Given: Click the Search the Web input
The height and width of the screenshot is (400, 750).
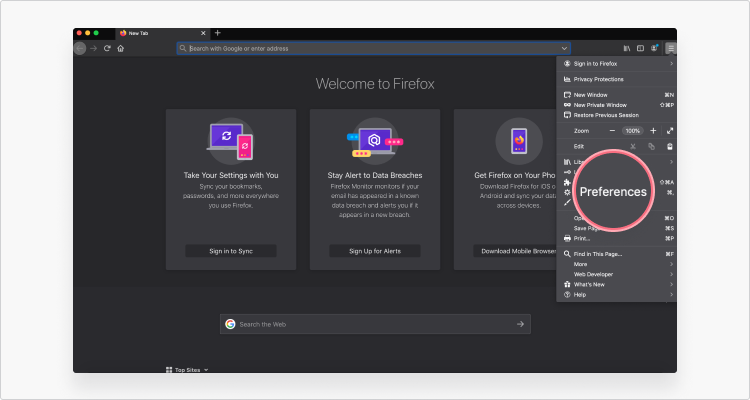Looking at the screenshot, I should coord(375,324).
